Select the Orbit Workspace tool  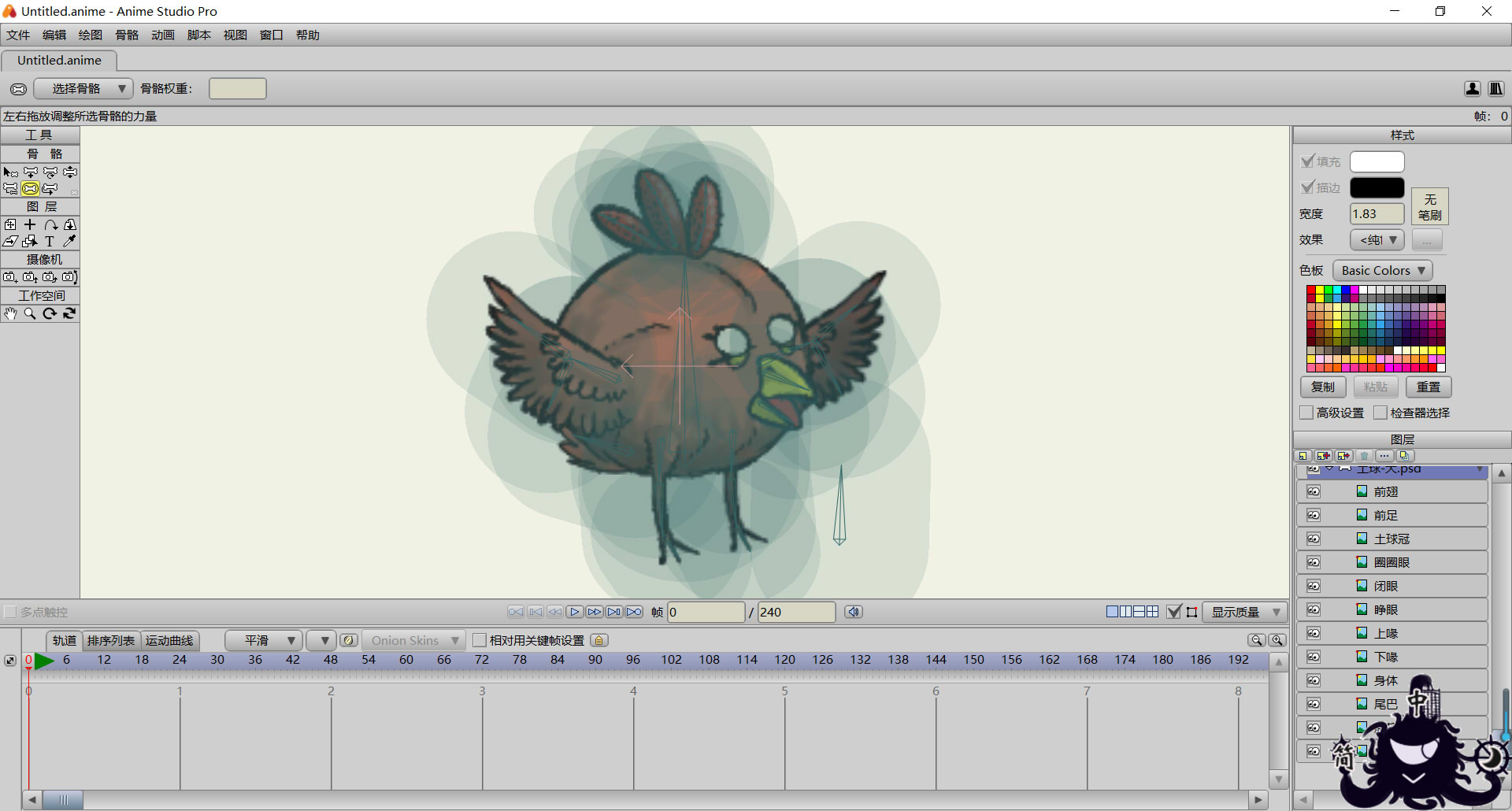tap(69, 313)
